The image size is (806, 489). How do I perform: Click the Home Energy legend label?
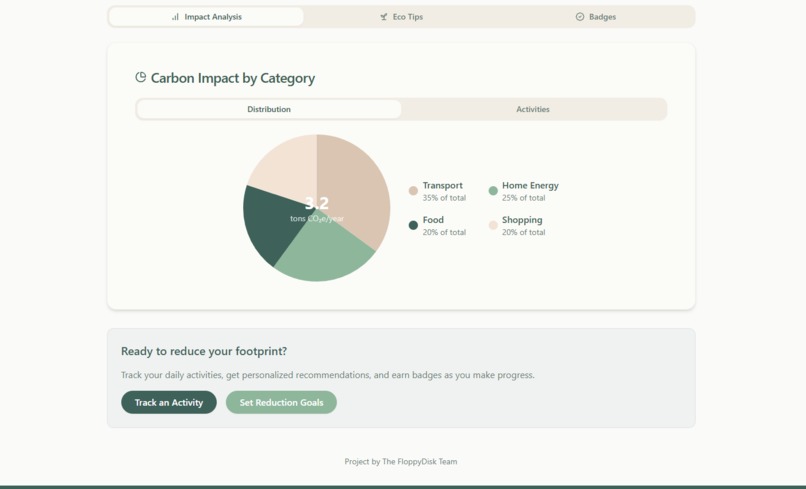[x=530, y=186]
